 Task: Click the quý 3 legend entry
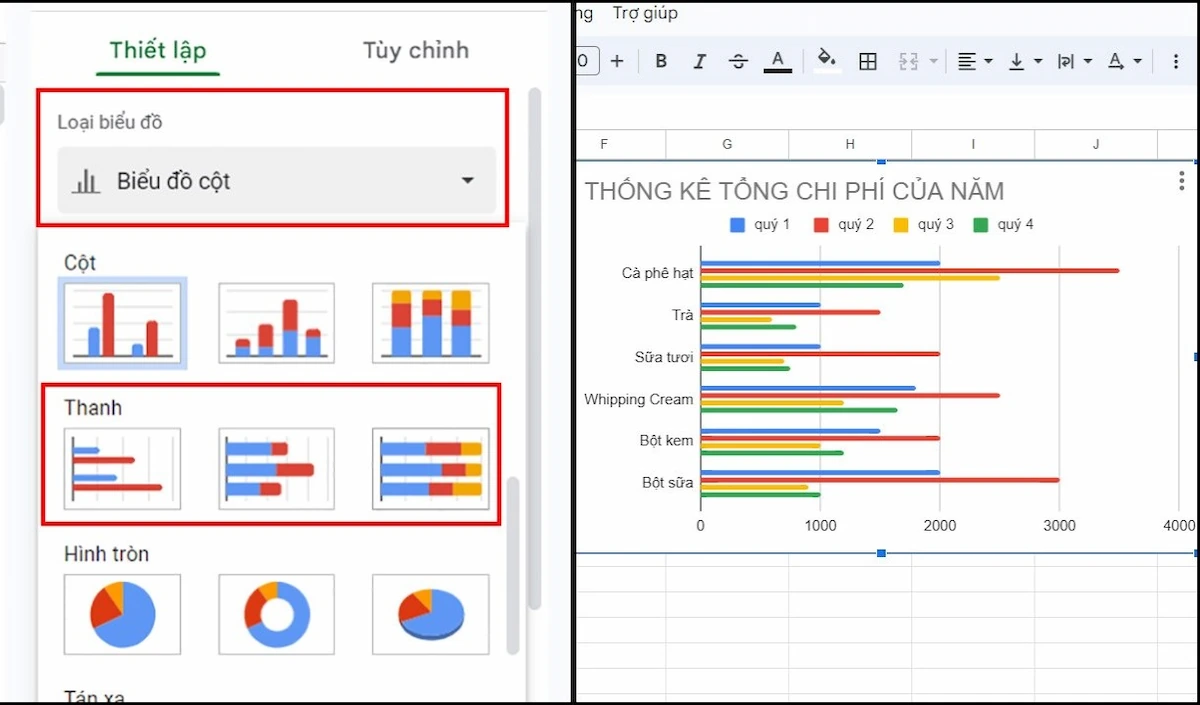tap(924, 225)
